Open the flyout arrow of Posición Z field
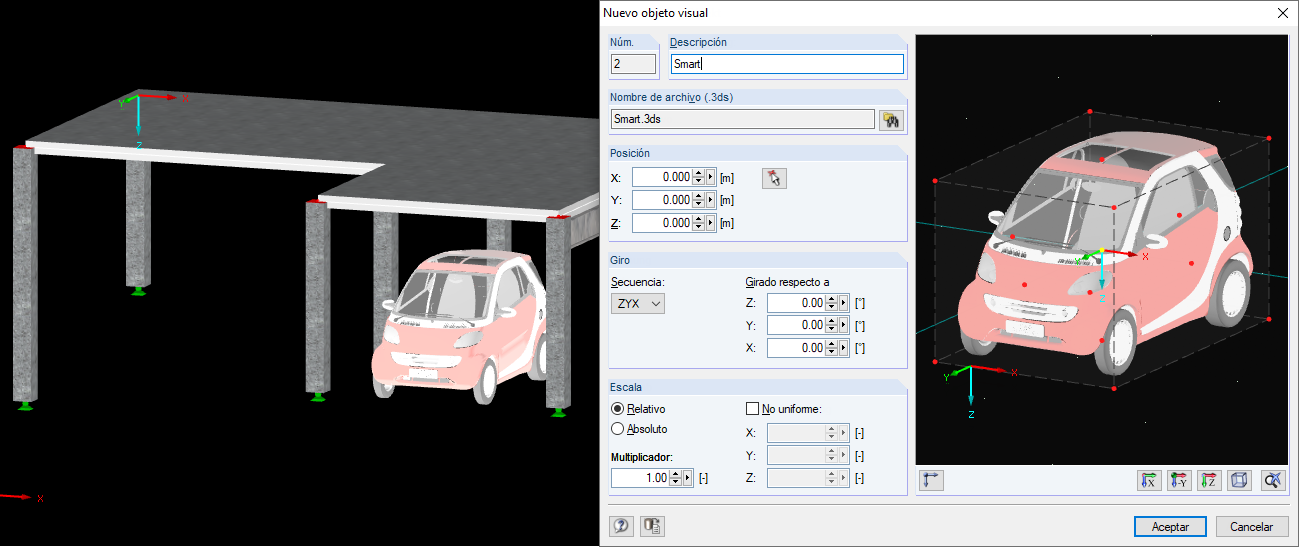1308x547 pixels. (x=711, y=223)
